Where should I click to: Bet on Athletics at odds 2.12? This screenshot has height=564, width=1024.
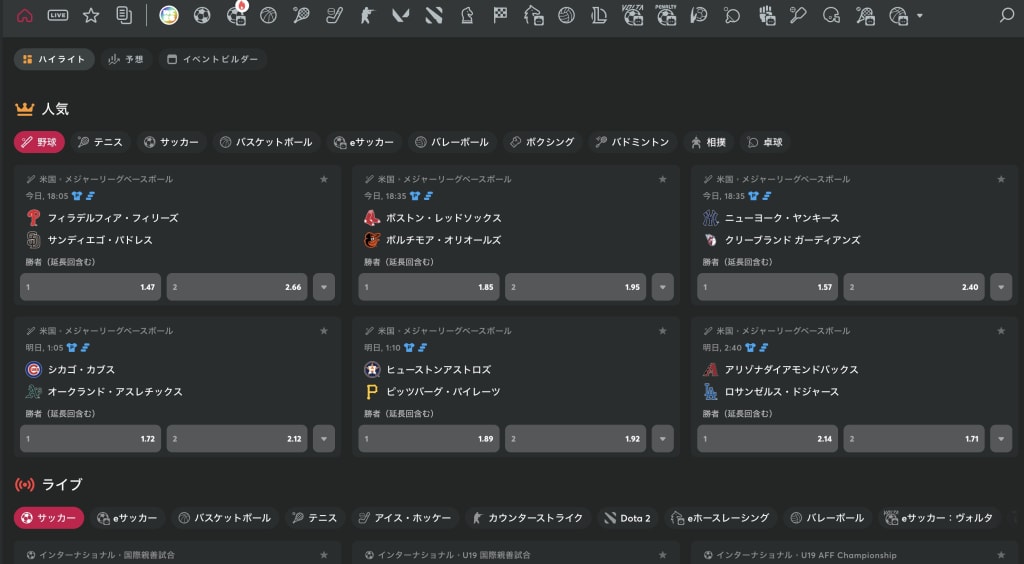click(x=237, y=439)
